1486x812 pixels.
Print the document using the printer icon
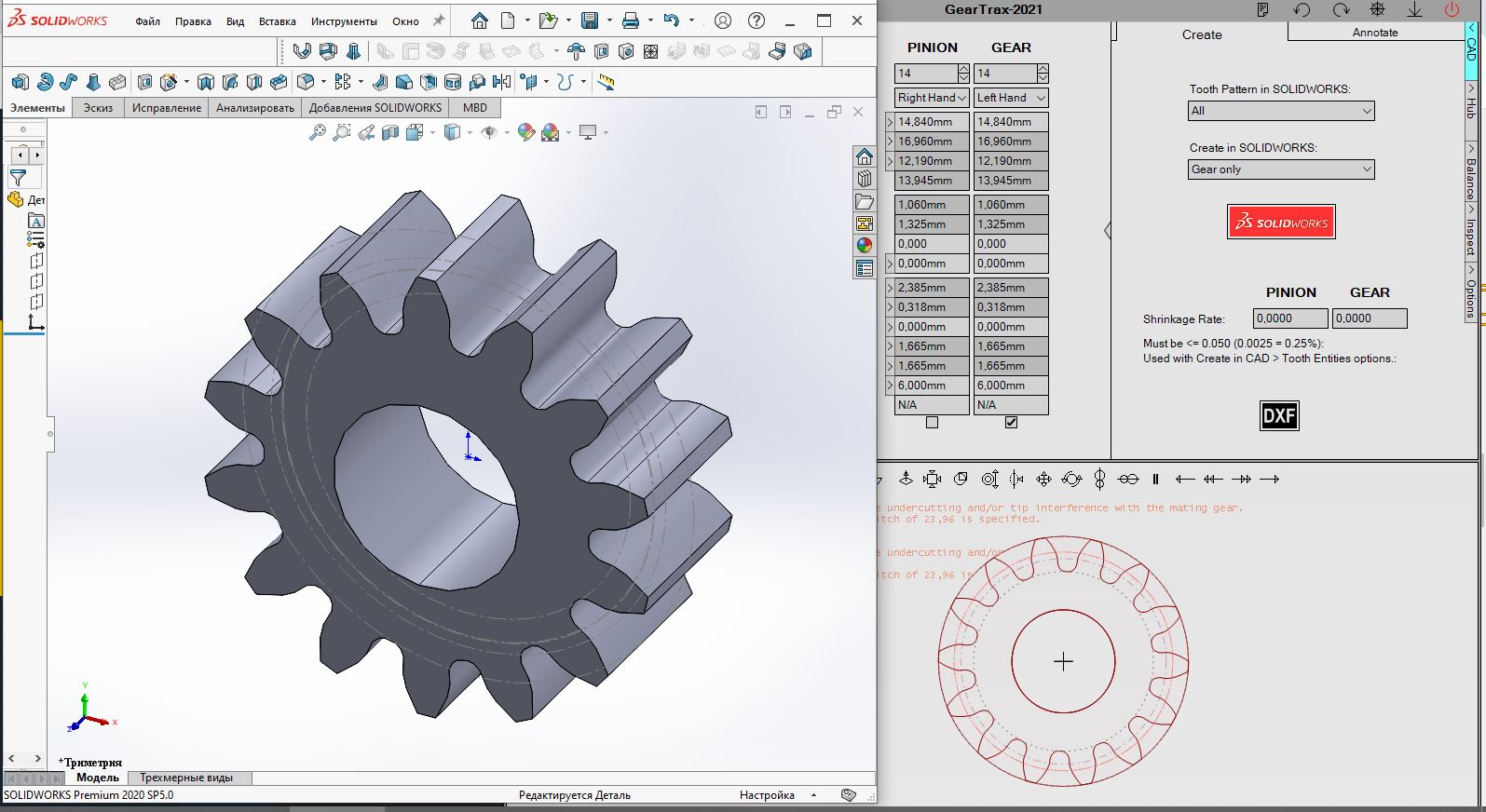point(631,20)
